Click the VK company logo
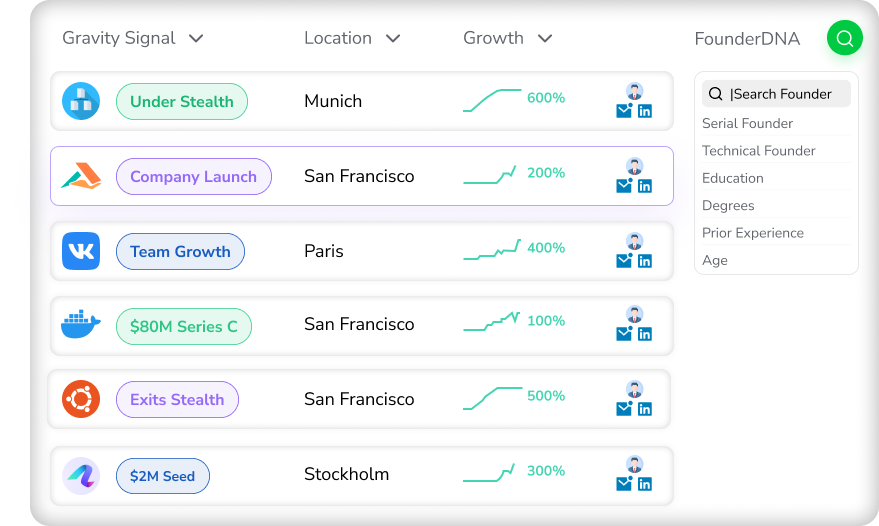 click(81, 251)
